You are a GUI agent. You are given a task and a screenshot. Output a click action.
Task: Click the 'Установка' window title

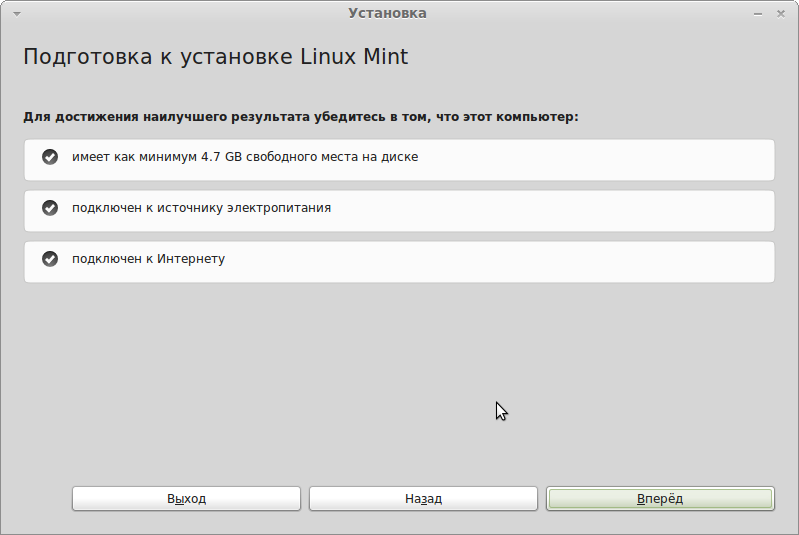(387, 13)
